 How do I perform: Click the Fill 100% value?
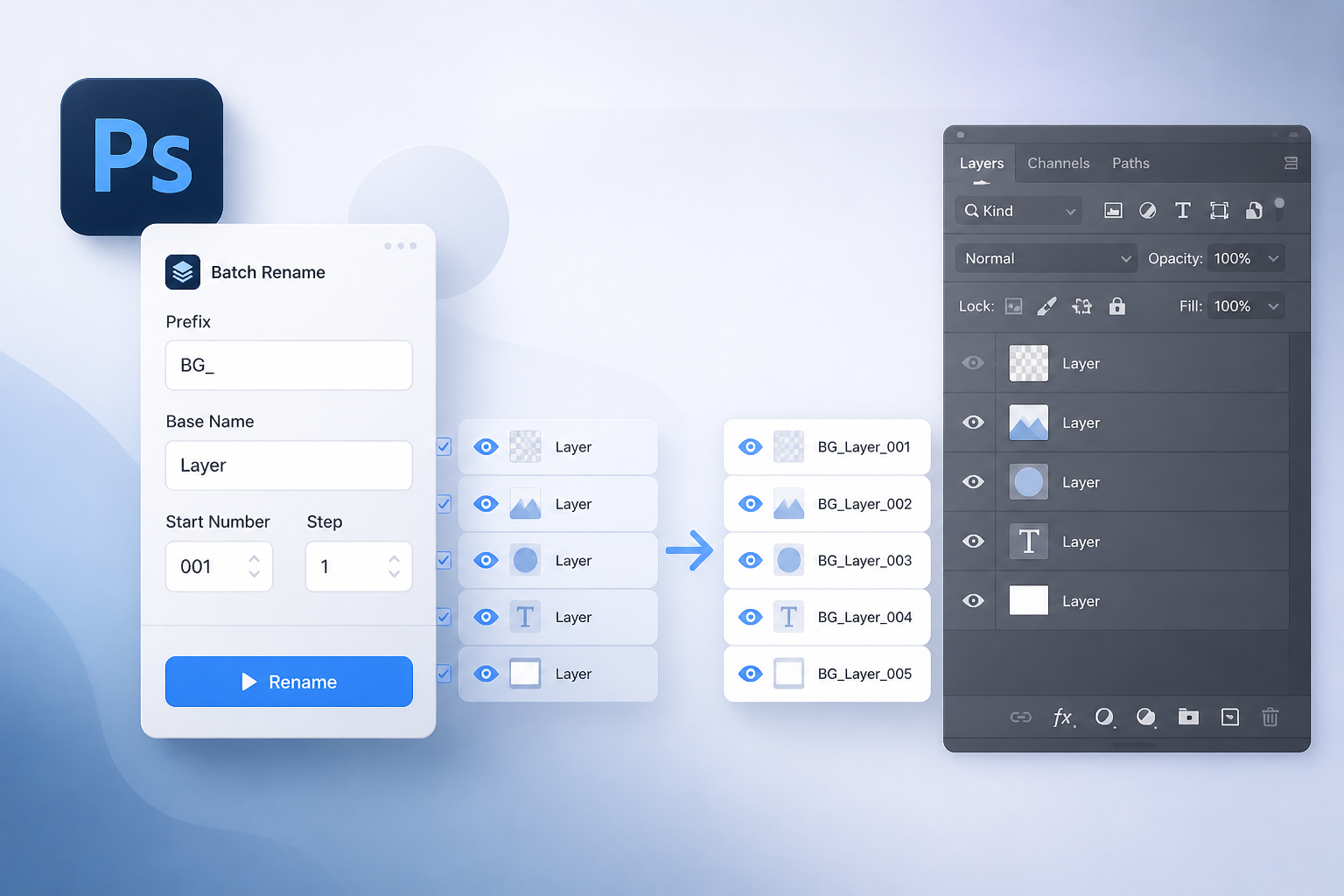pos(1232,306)
